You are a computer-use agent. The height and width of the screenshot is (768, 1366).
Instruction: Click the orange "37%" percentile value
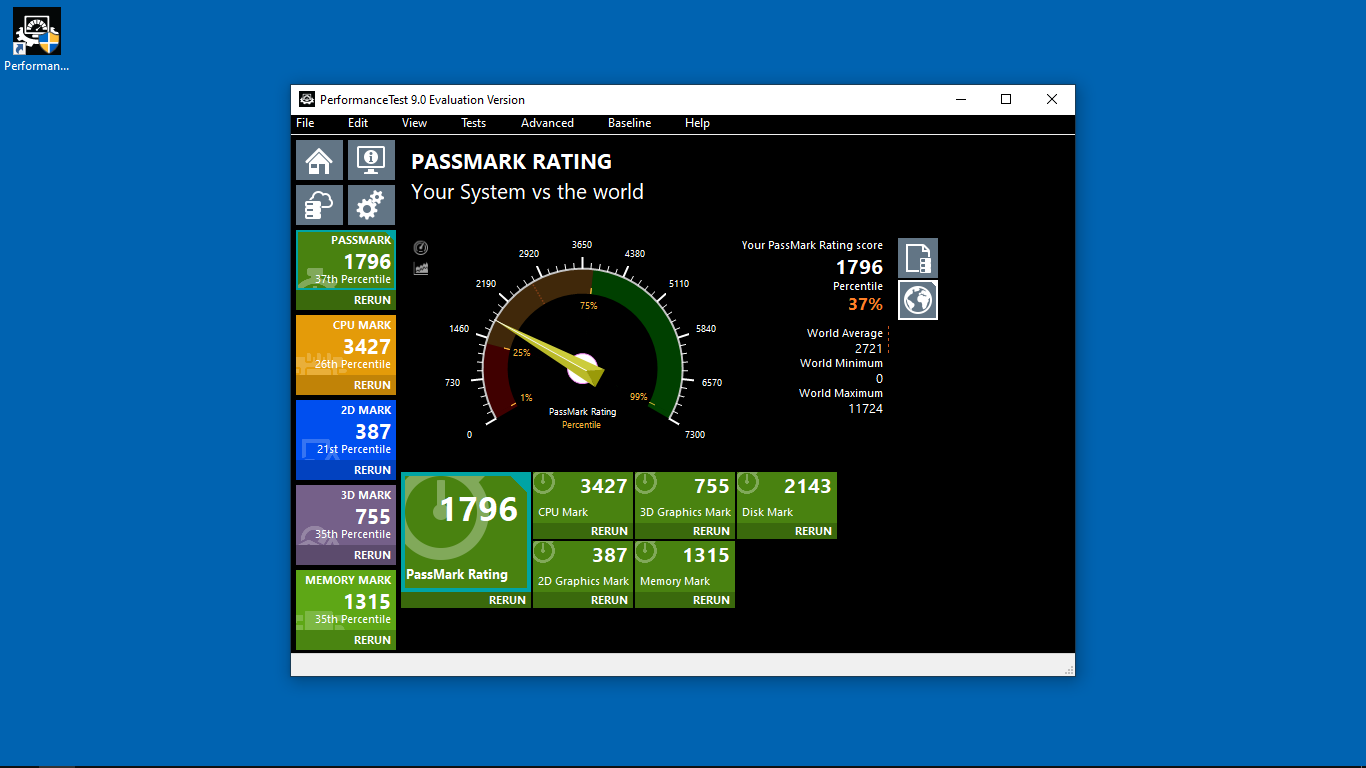(x=866, y=304)
